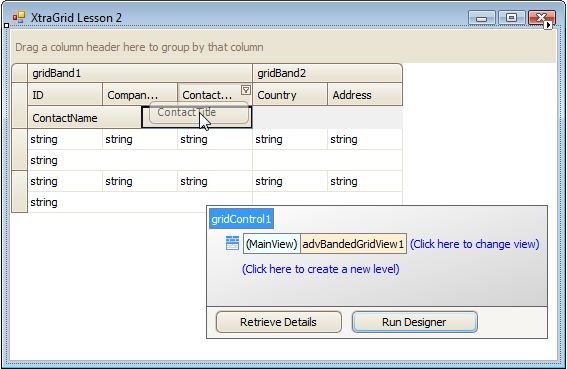Click the Run Designer button

coord(414,322)
